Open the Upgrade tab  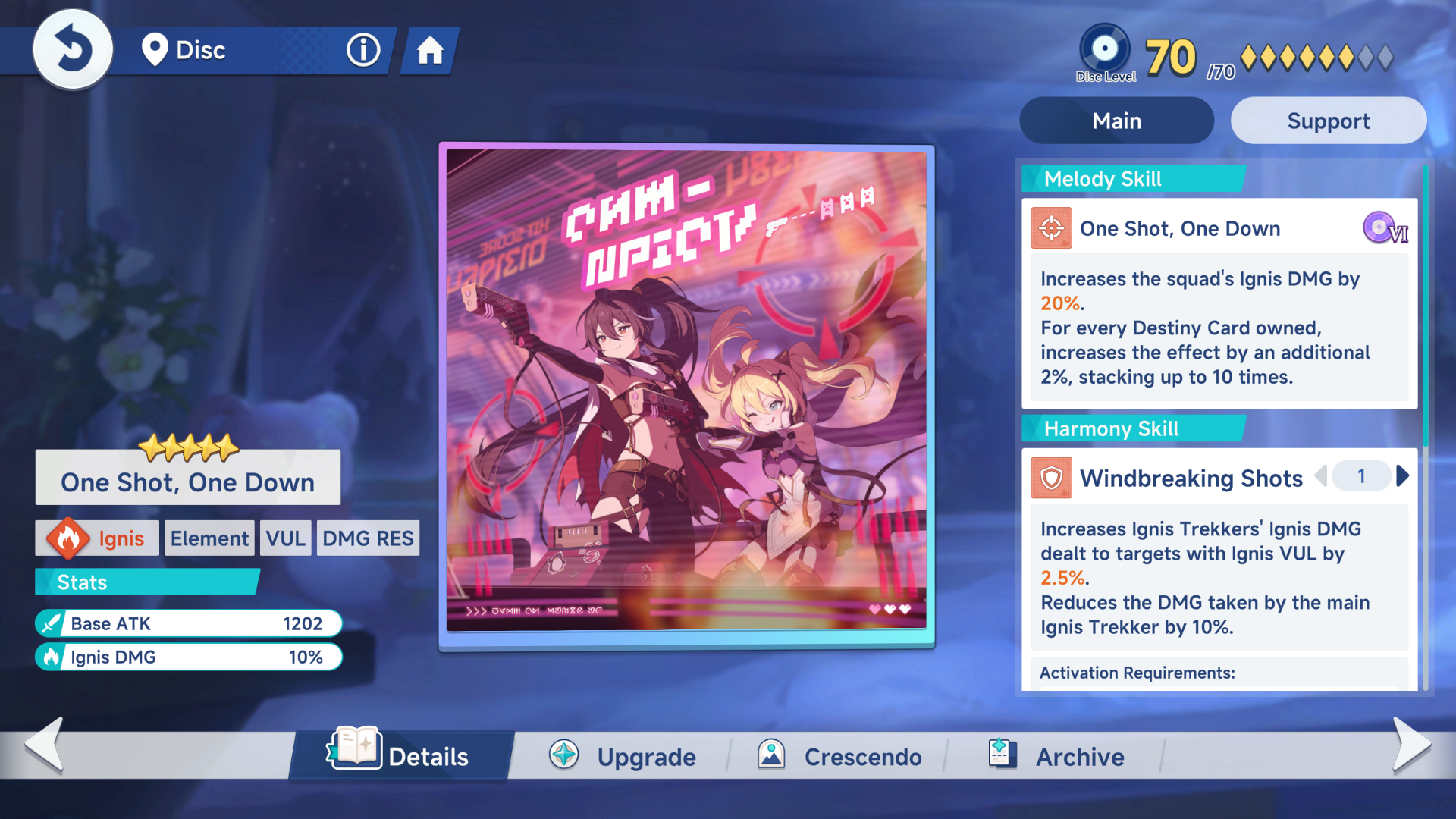tap(622, 756)
